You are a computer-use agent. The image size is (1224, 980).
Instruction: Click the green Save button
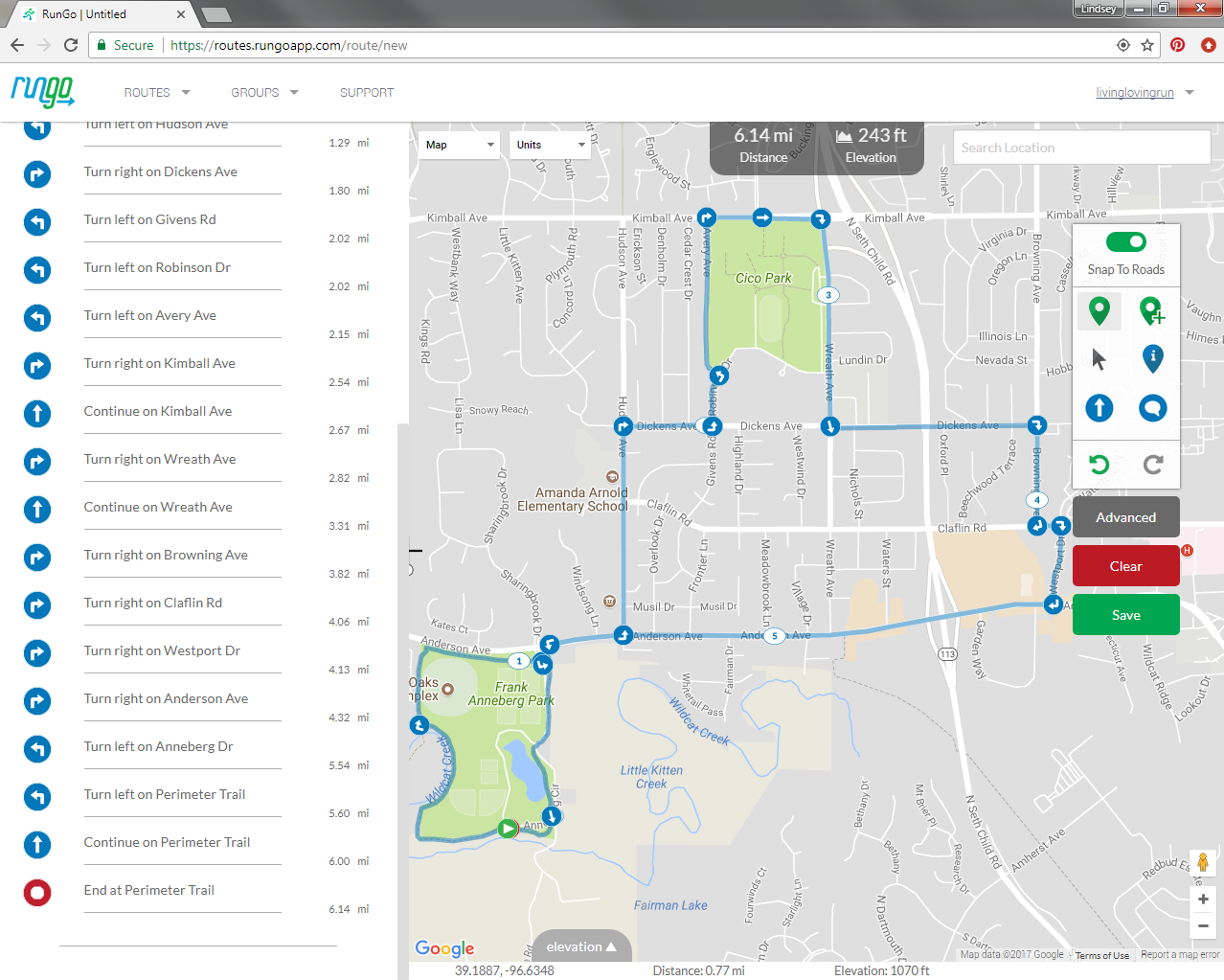(x=1125, y=615)
